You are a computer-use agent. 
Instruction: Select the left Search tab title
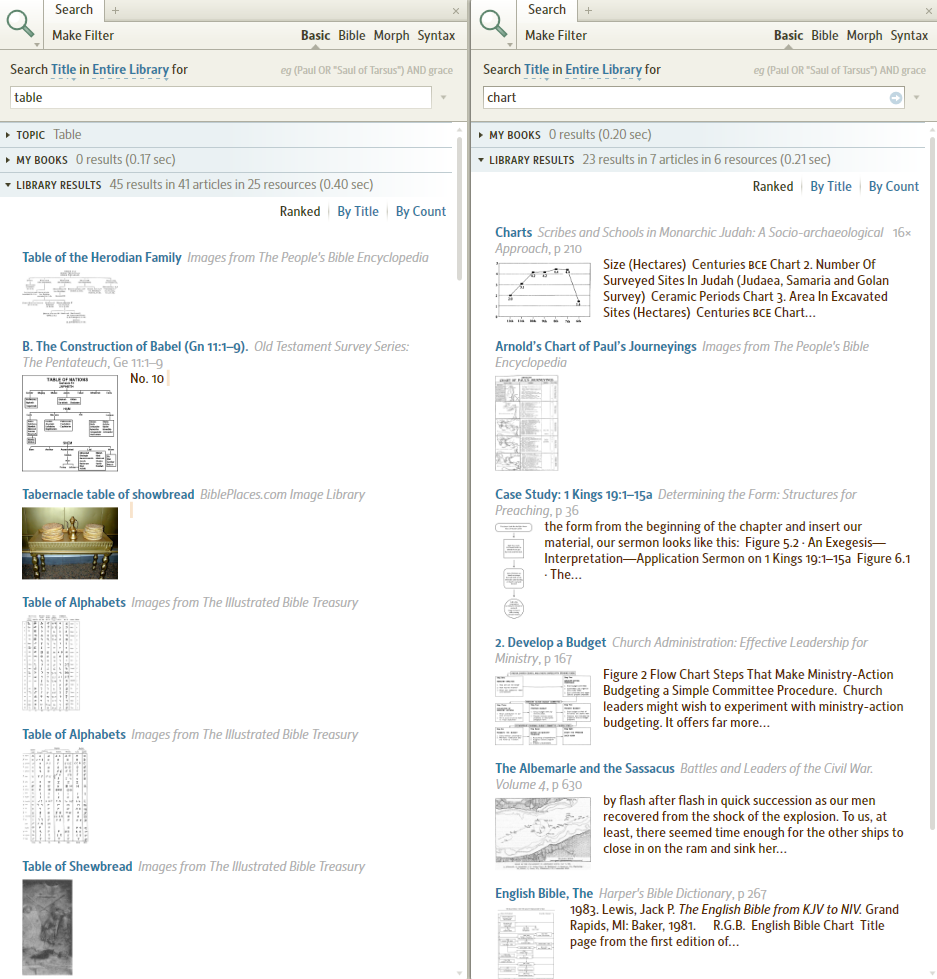tap(74, 10)
